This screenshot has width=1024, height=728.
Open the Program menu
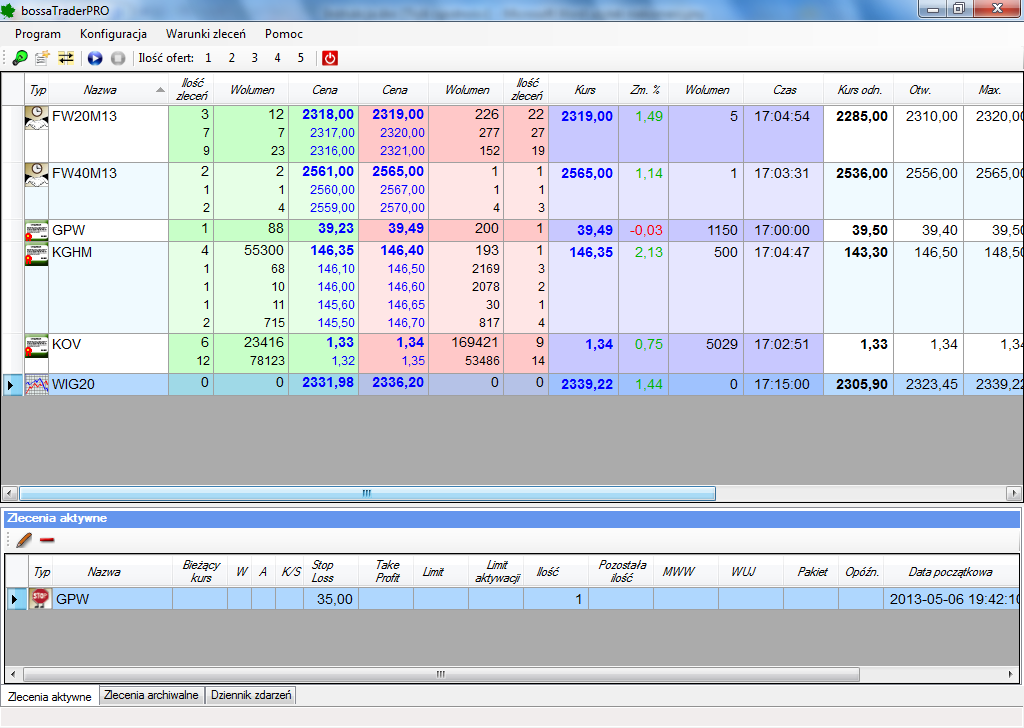[38, 34]
